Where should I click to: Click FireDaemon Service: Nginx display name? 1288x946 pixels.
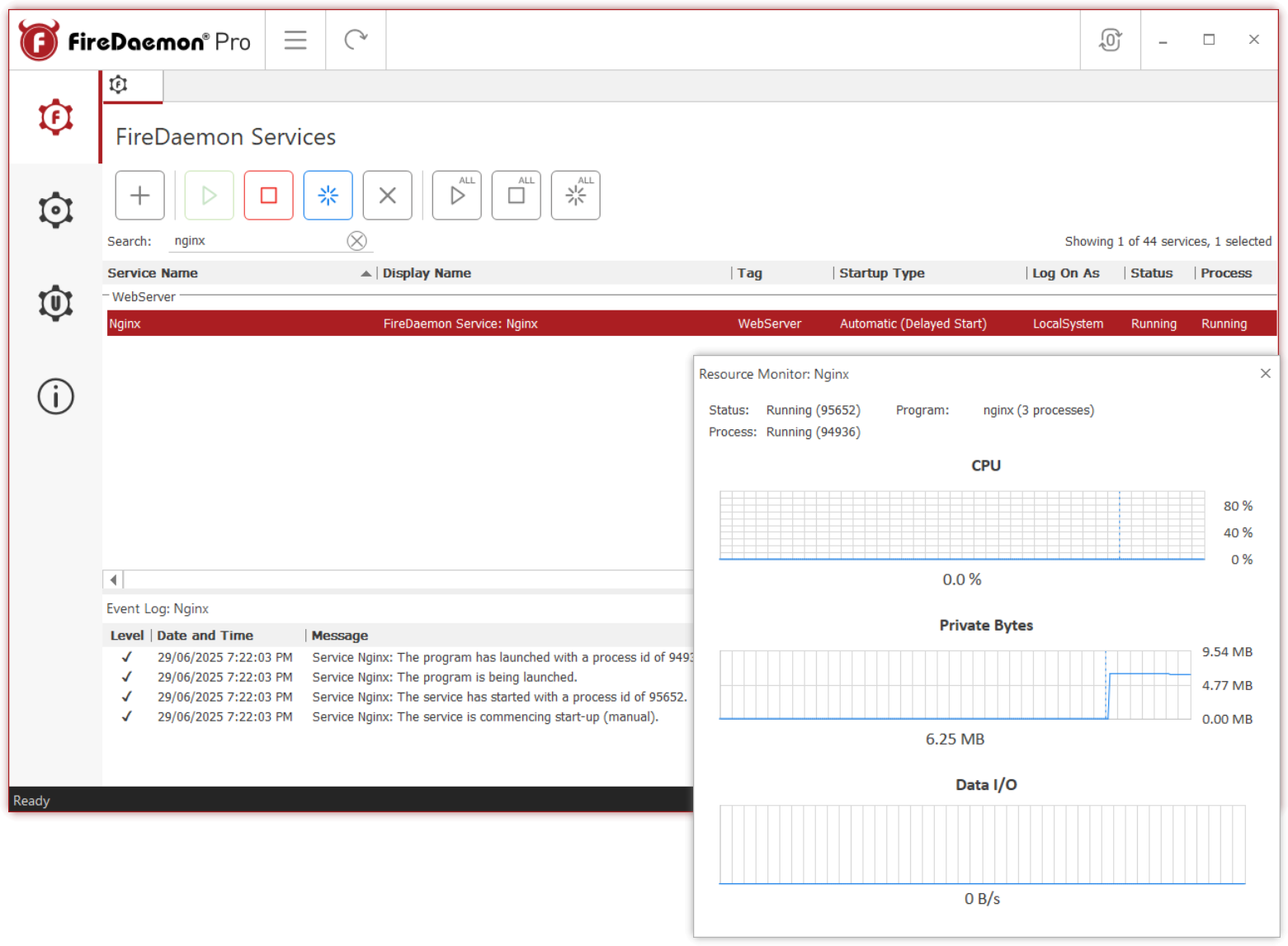[x=460, y=324]
